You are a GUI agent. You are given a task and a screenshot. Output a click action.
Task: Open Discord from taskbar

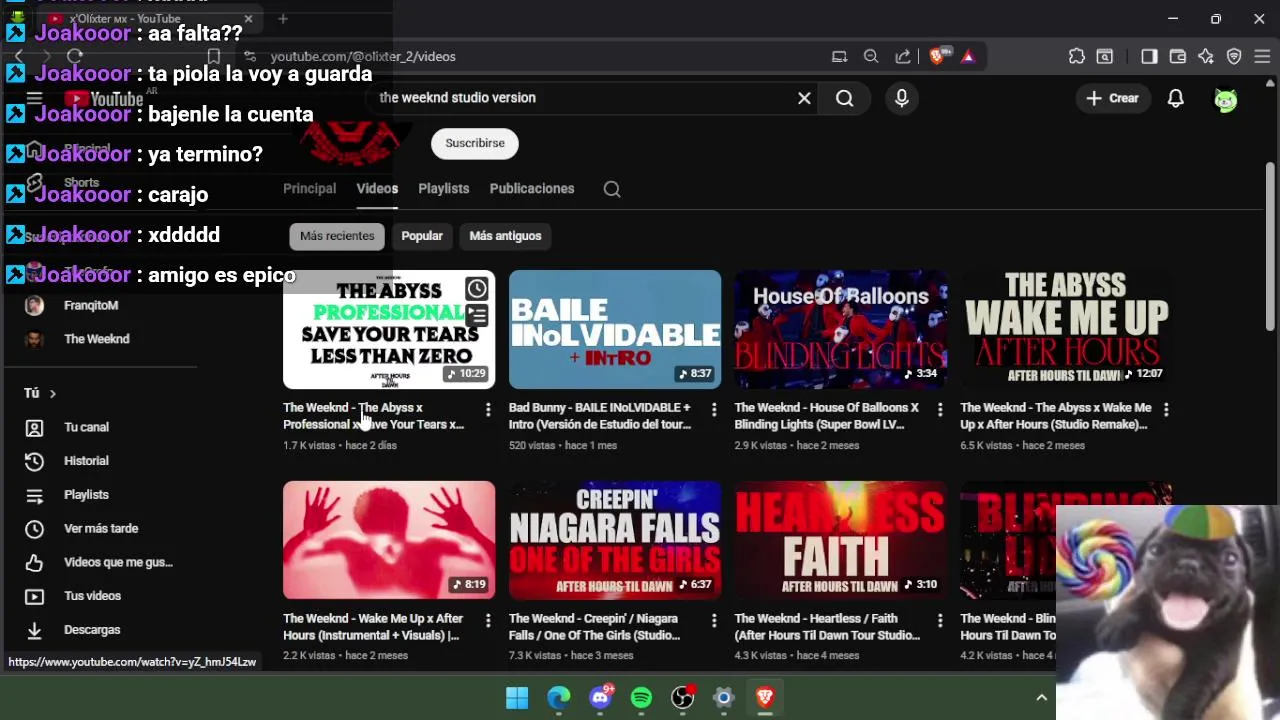[600, 698]
